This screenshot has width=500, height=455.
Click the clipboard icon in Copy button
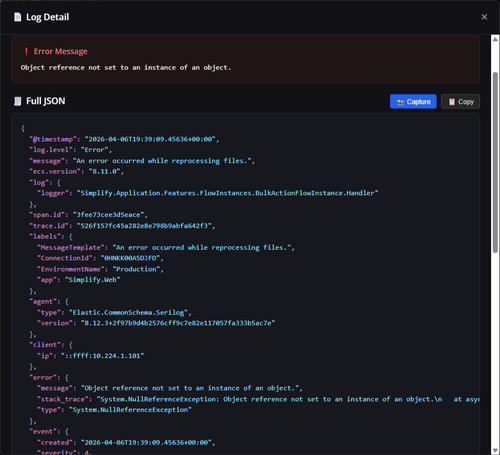(452, 102)
